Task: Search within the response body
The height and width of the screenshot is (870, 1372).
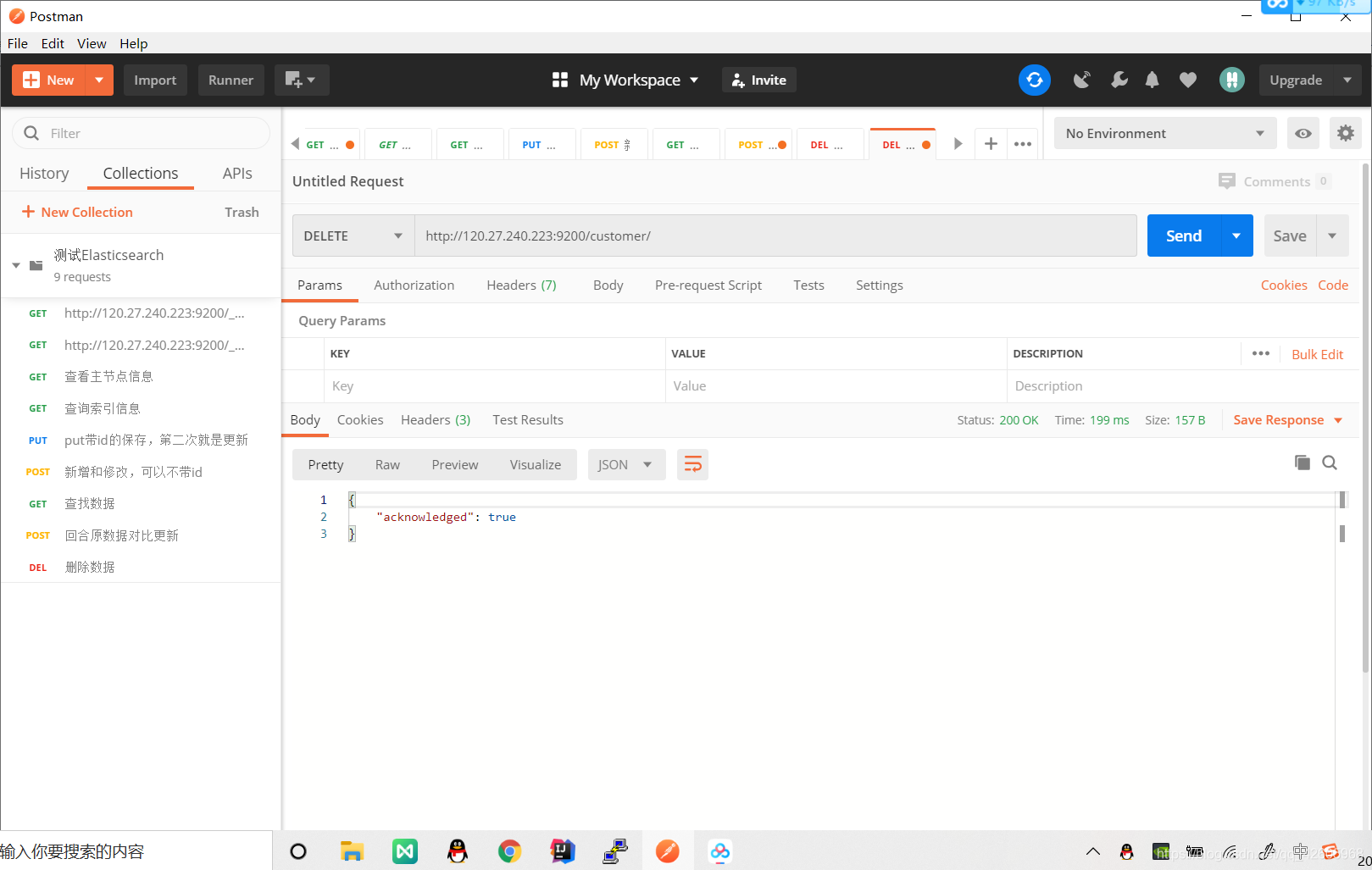Action: pyautogui.click(x=1330, y=463)
